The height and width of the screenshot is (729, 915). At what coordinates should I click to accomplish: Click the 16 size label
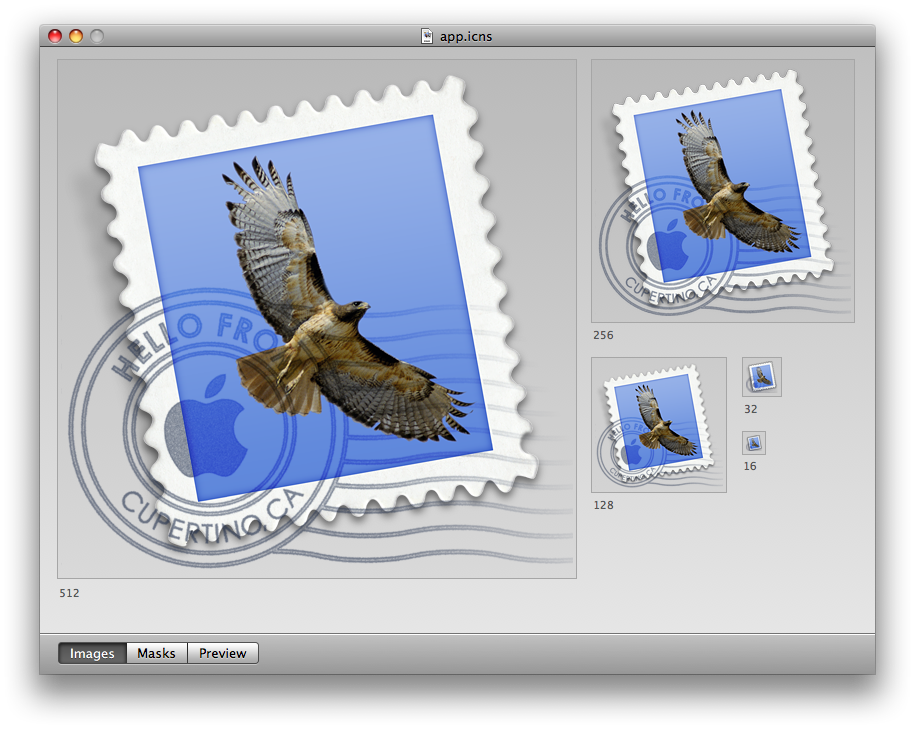(750, 466)
